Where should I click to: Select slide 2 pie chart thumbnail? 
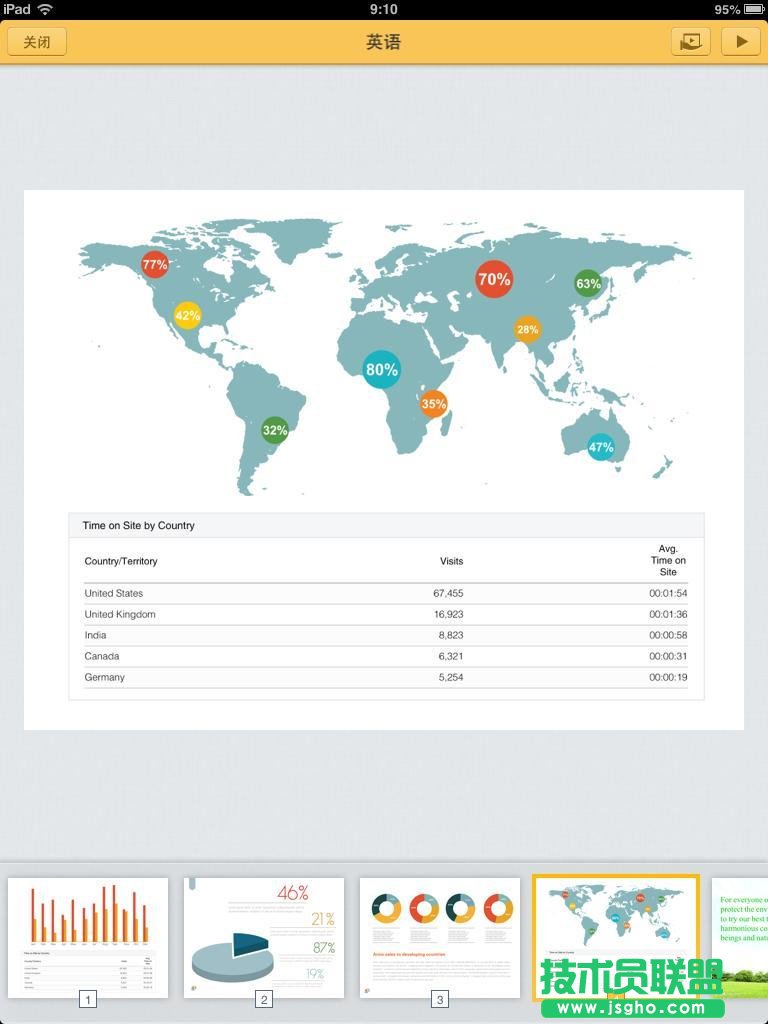[264, 936]
